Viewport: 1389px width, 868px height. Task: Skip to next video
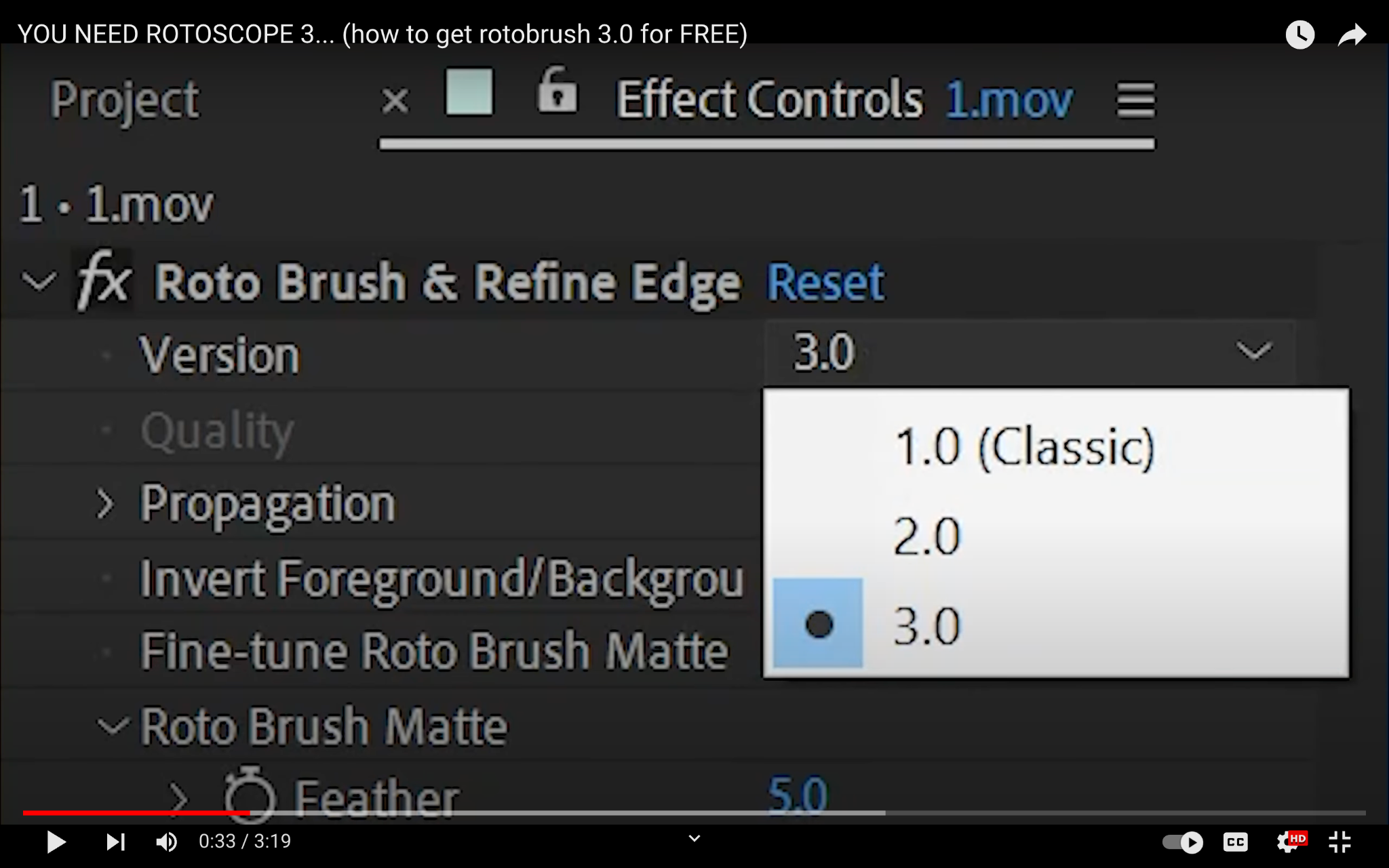[x=115, y=842]
